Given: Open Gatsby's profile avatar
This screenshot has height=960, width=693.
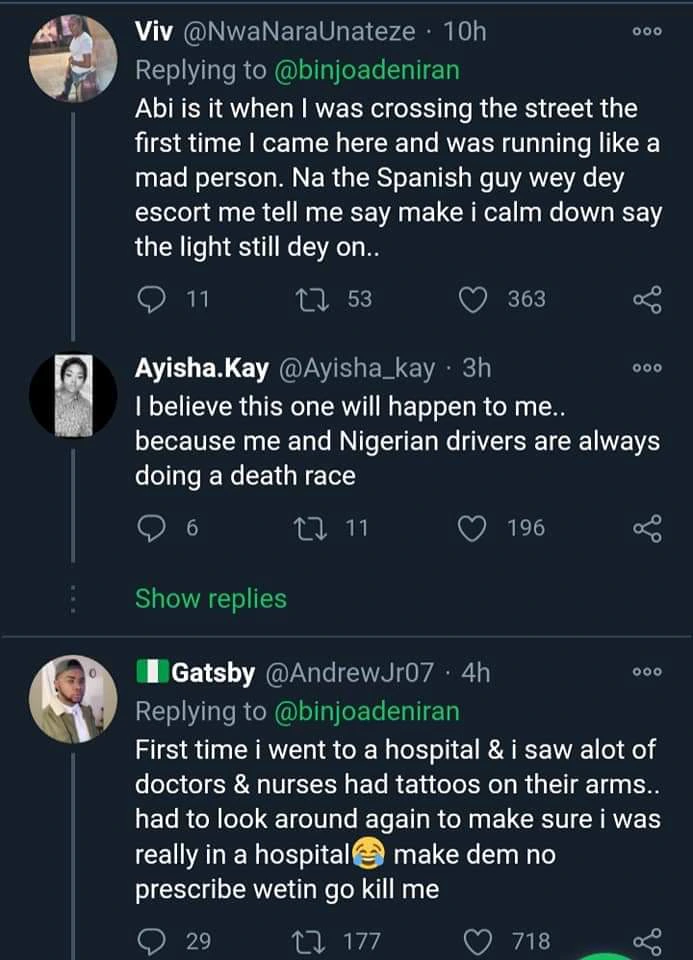Looking at the screenshot, I should click(75, 699).
